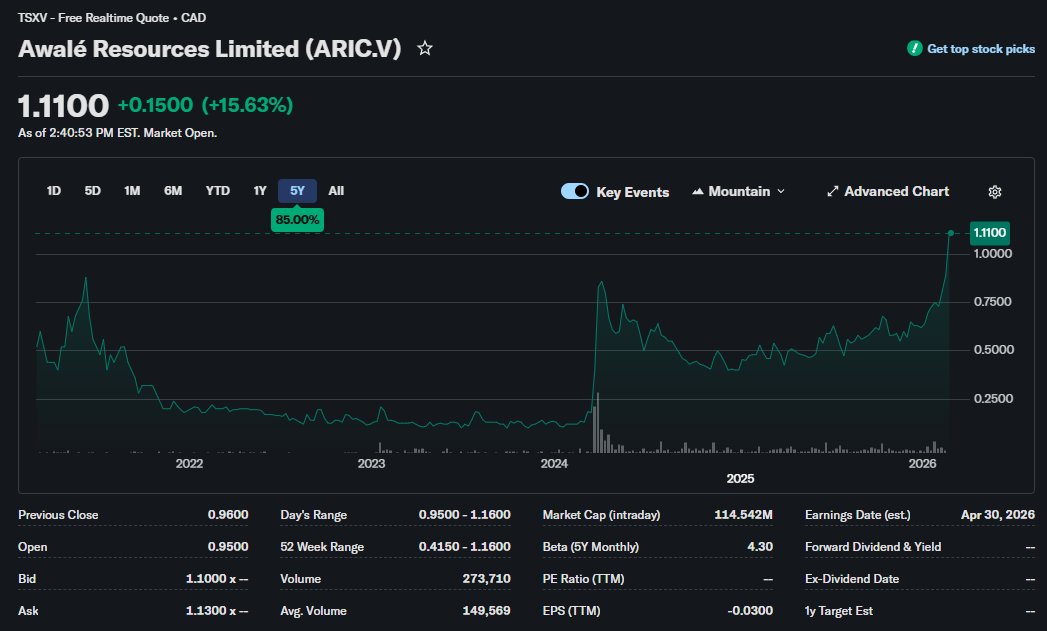
Task: Toggle the Key Events switch
Action: click(575, 192)
